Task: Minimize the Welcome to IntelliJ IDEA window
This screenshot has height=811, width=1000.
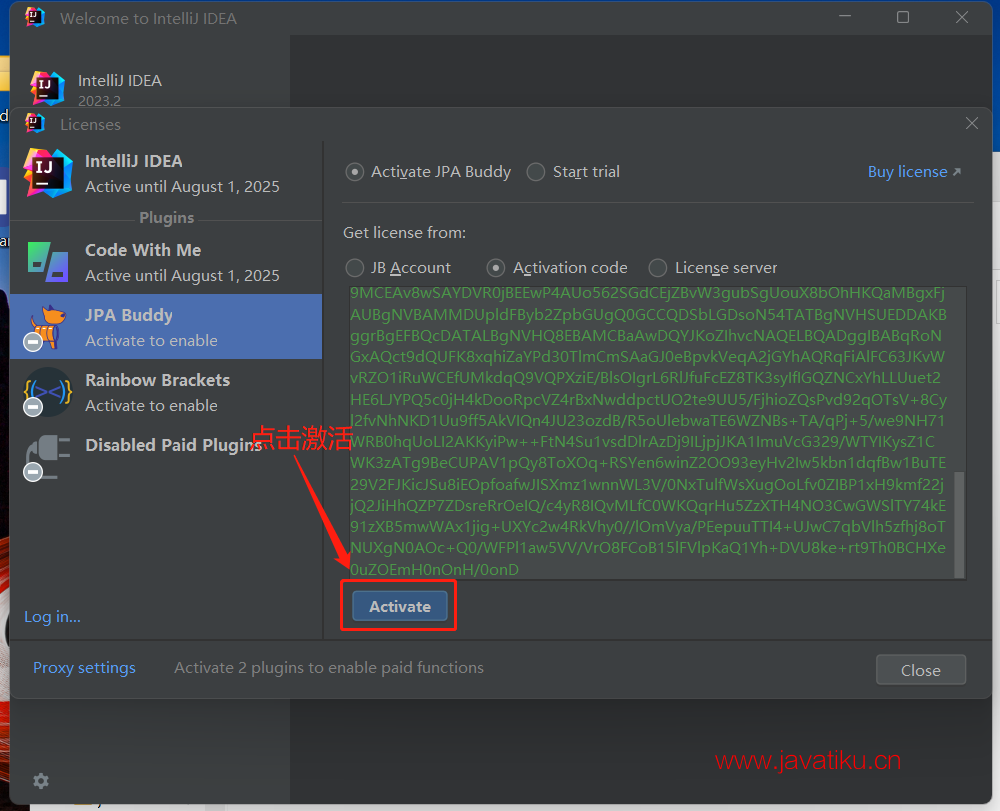Action: (845, 17)
